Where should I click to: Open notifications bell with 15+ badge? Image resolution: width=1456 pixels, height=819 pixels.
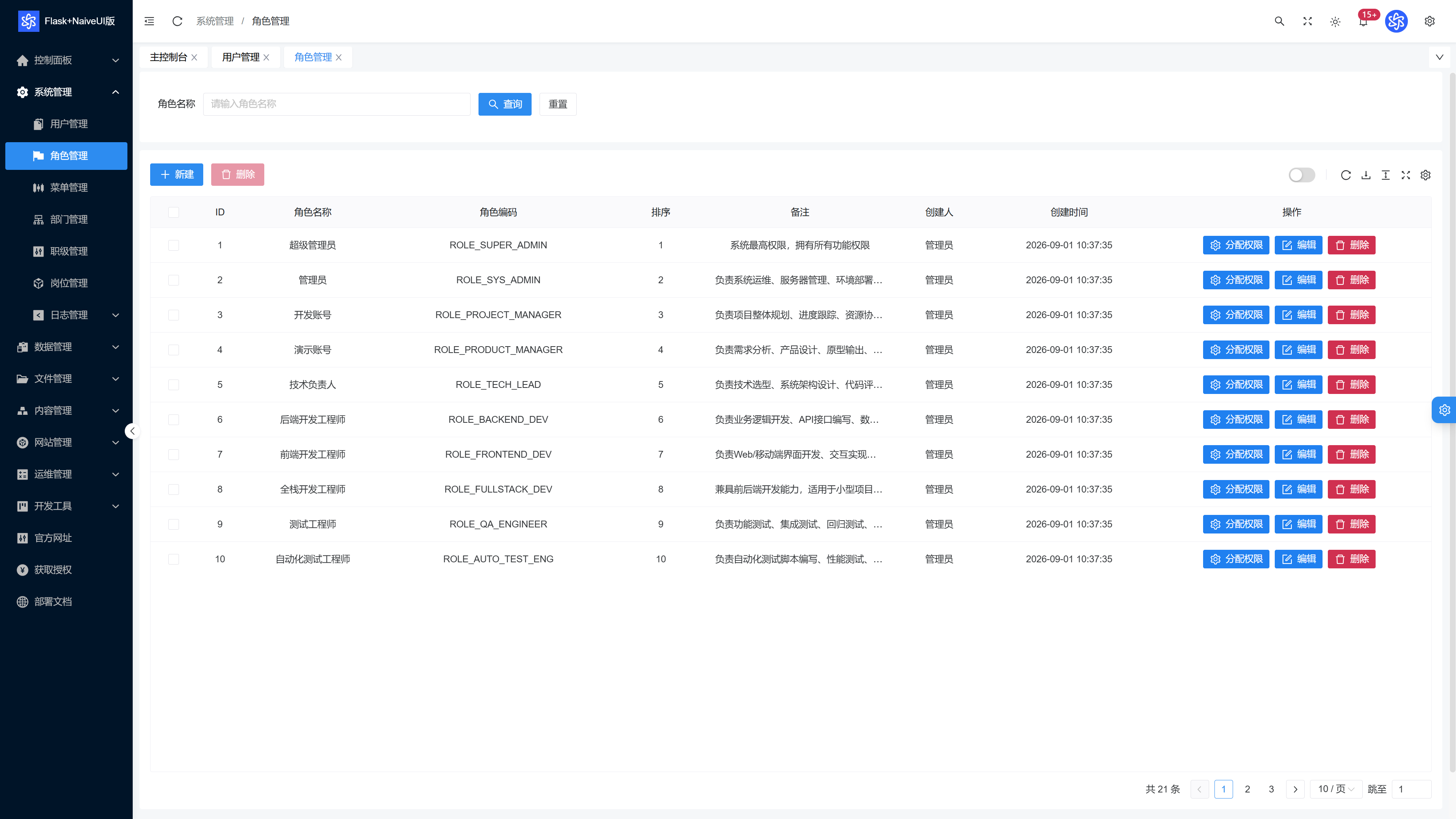pos(1363,22)
